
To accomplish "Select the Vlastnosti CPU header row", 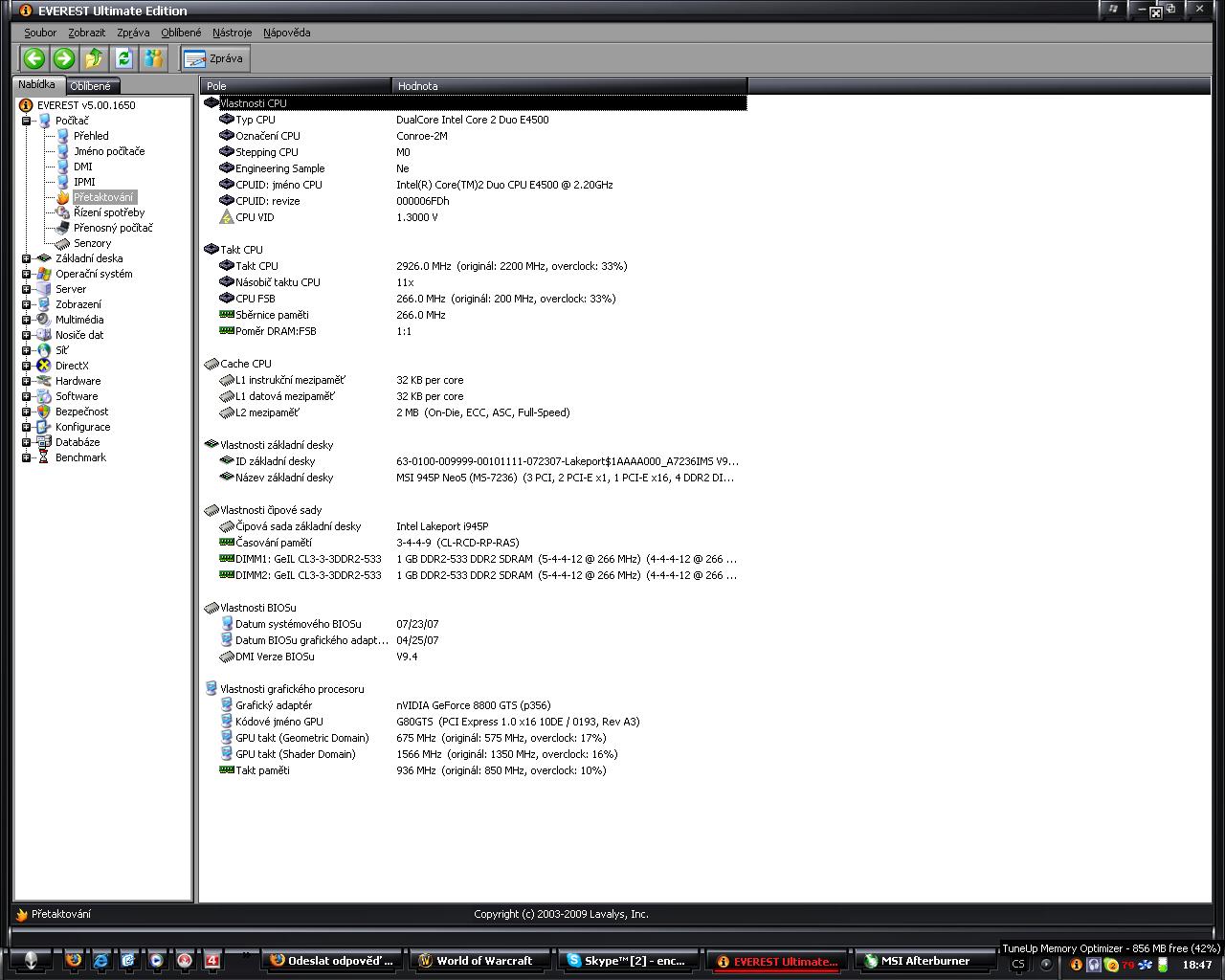I will pos(474,103).
